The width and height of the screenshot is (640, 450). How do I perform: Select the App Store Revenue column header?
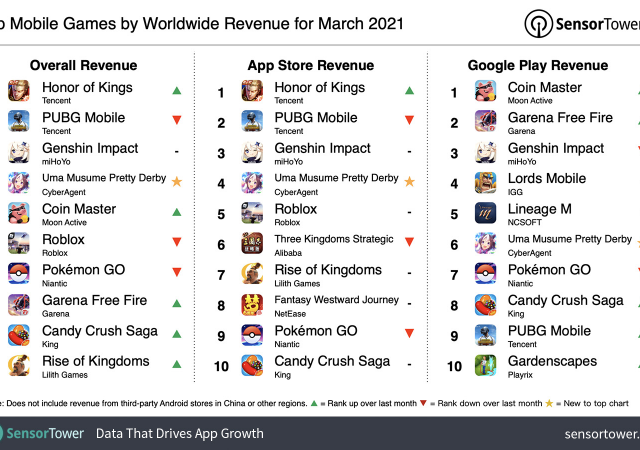click(311, 65)
